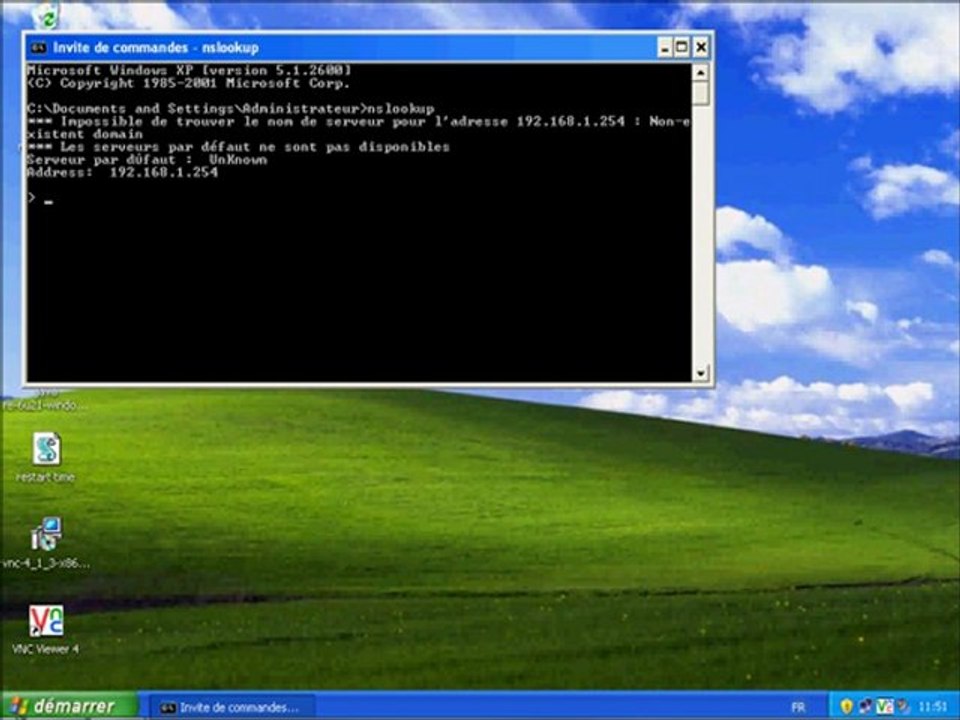
Task: Click the FR language indicator
Action: [x=798, y=707]
